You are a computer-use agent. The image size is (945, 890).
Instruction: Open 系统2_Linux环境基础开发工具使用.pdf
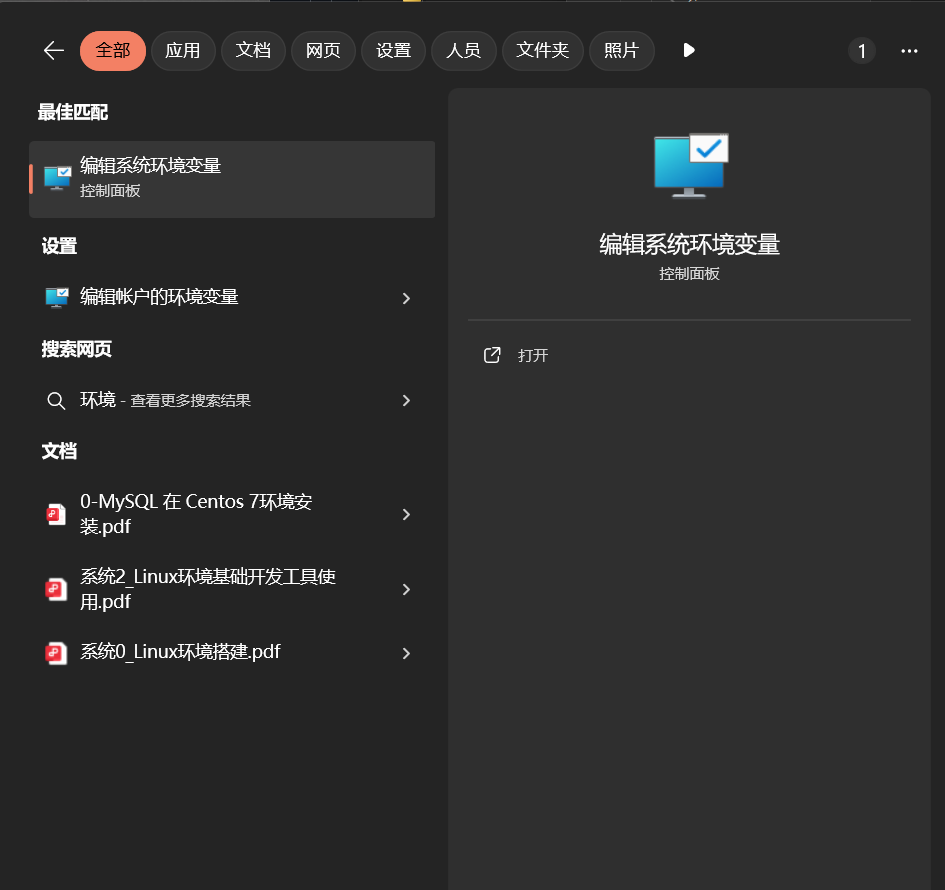pyautogui.click(x=232, y=589)
